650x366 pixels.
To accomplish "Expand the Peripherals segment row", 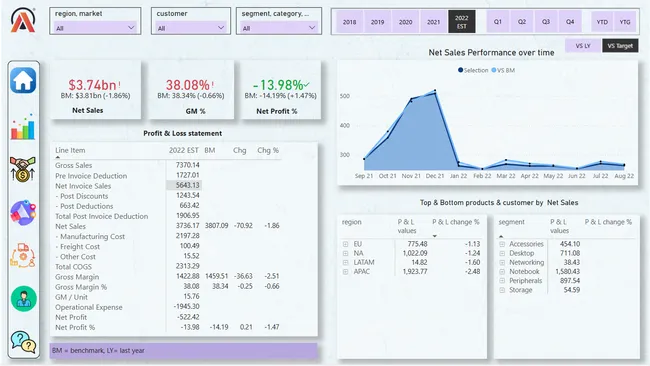I will click(x=502, y=281).
